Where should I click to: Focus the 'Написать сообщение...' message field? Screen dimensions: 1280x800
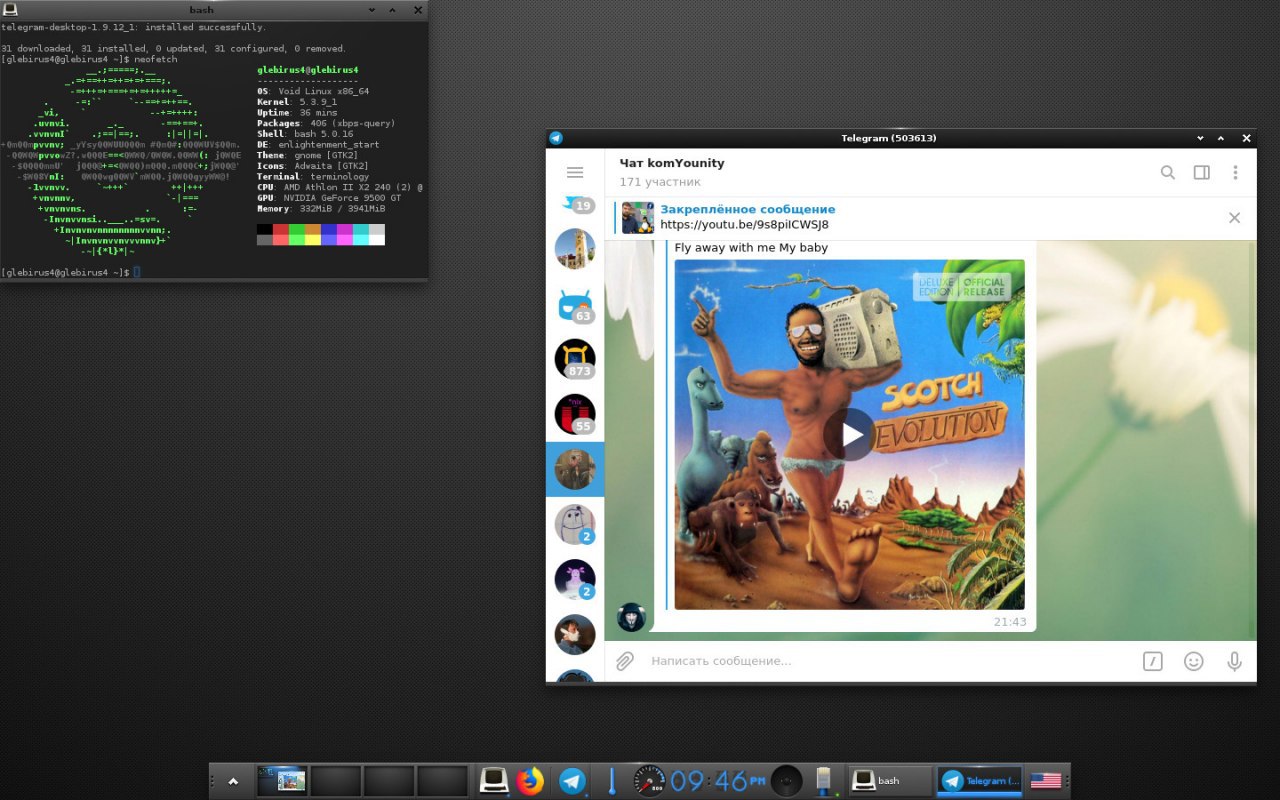tap(890, 661)
